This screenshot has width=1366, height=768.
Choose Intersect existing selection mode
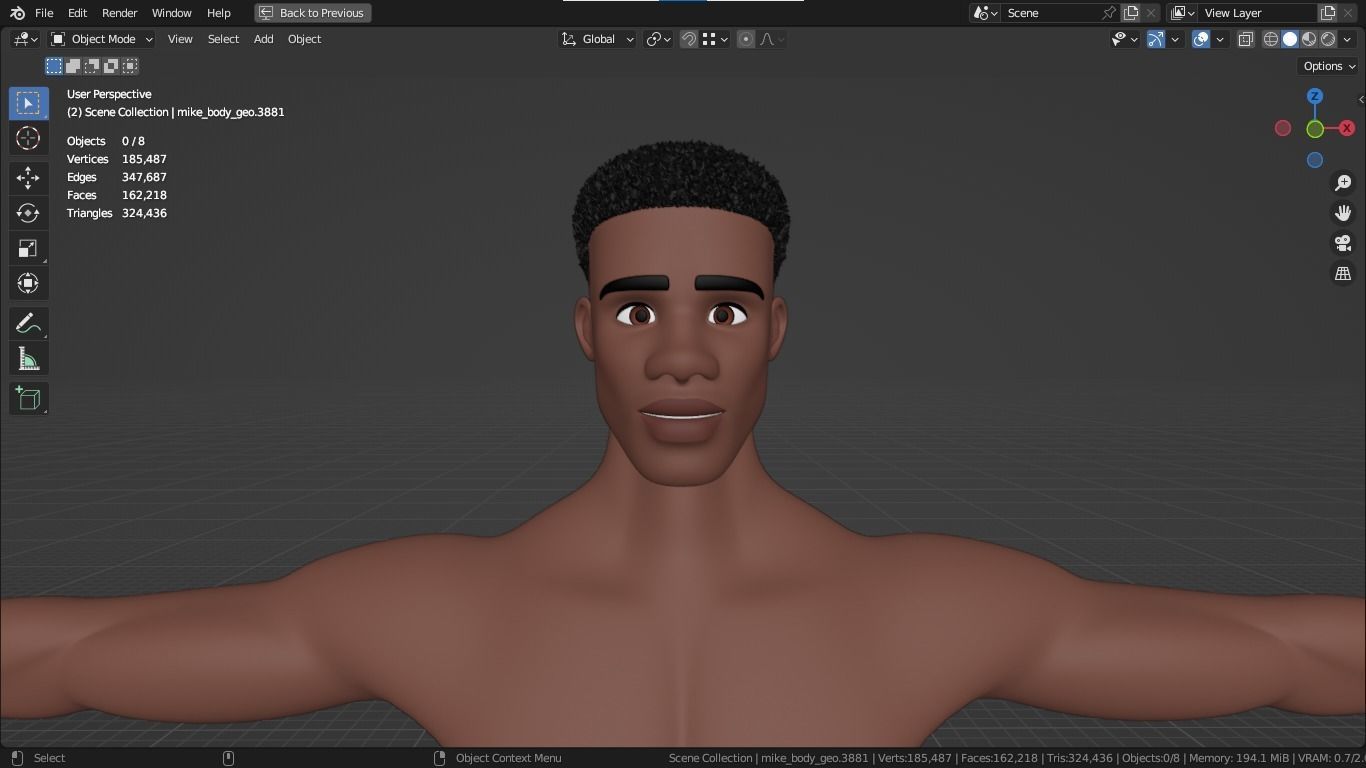(130, 66)
